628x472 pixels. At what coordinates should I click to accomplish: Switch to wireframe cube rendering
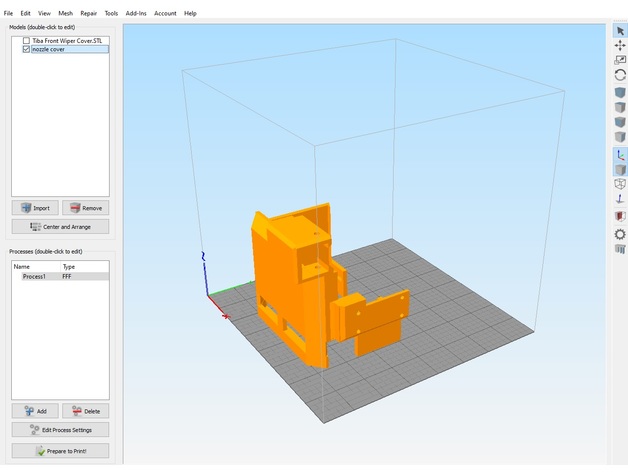pyautogui.click(x=620, y=185)
